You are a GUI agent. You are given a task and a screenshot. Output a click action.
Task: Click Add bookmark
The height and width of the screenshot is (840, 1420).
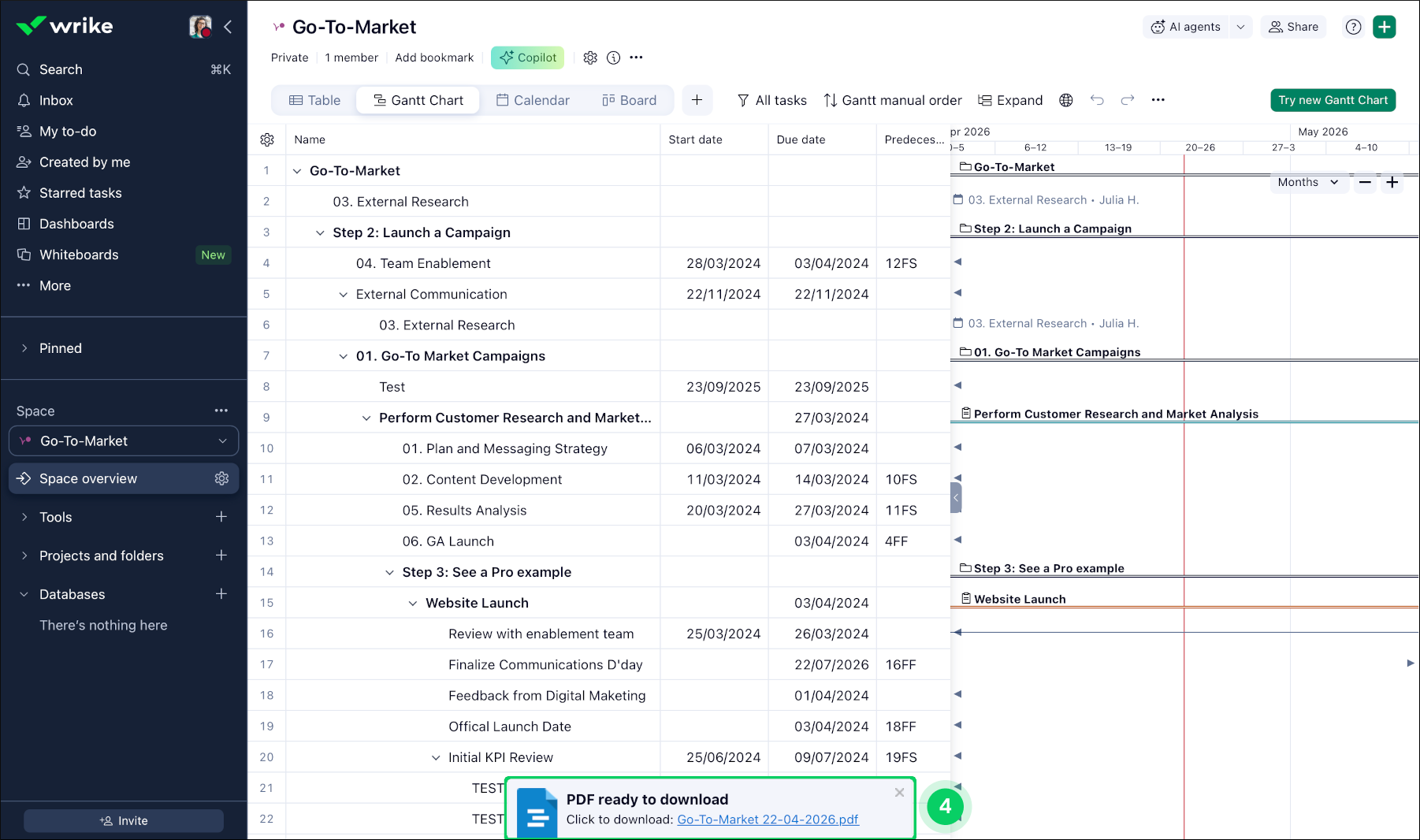[434, 58]
